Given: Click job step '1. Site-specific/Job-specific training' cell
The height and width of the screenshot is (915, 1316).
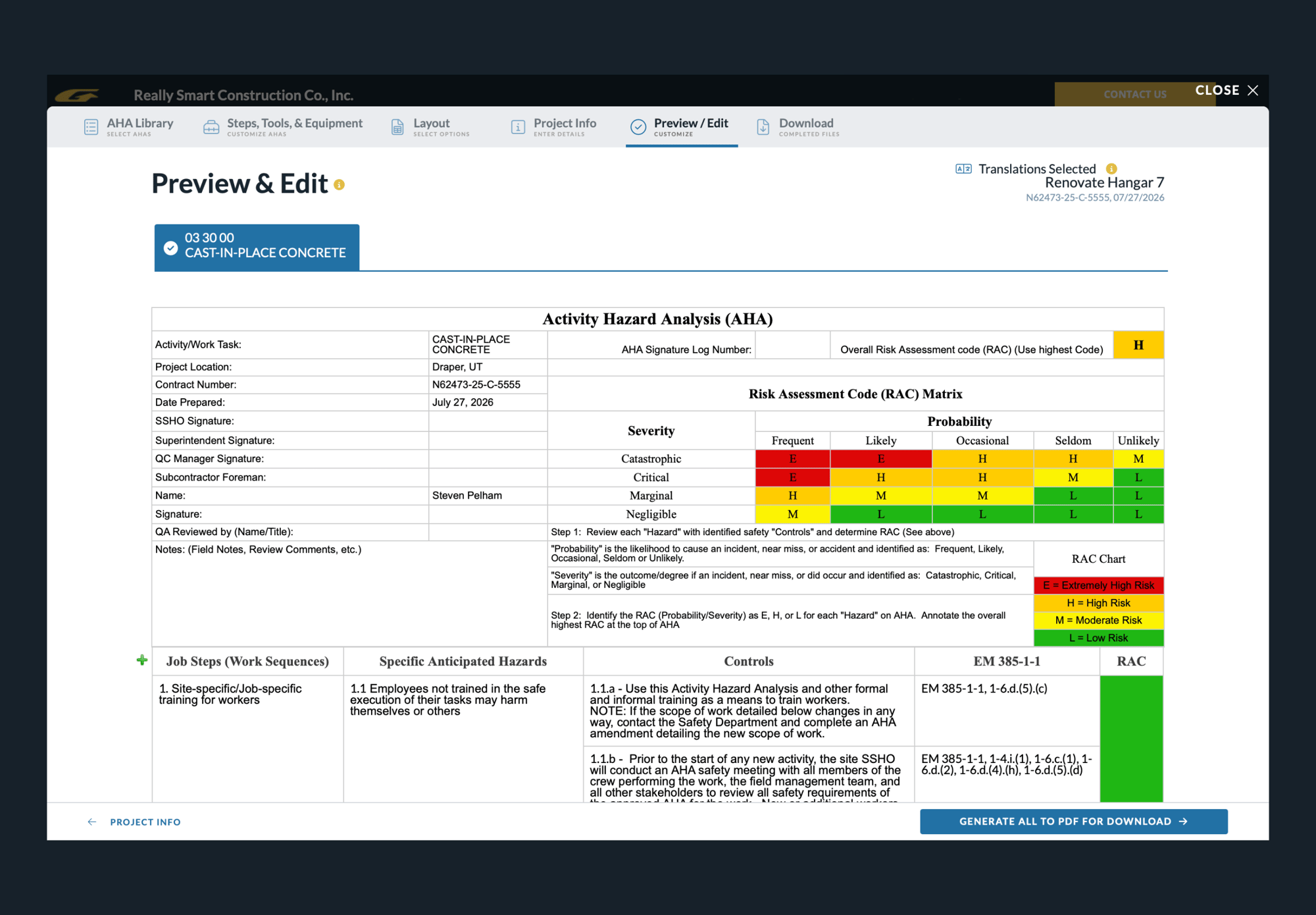Looking at the screenshot, I should 247,739.
